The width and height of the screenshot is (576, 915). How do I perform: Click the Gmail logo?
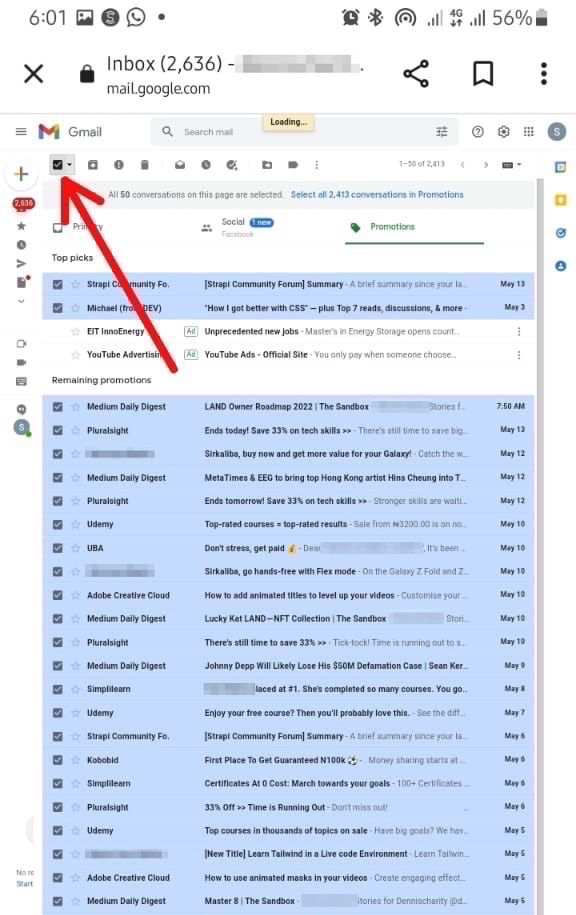coord(70,132)
